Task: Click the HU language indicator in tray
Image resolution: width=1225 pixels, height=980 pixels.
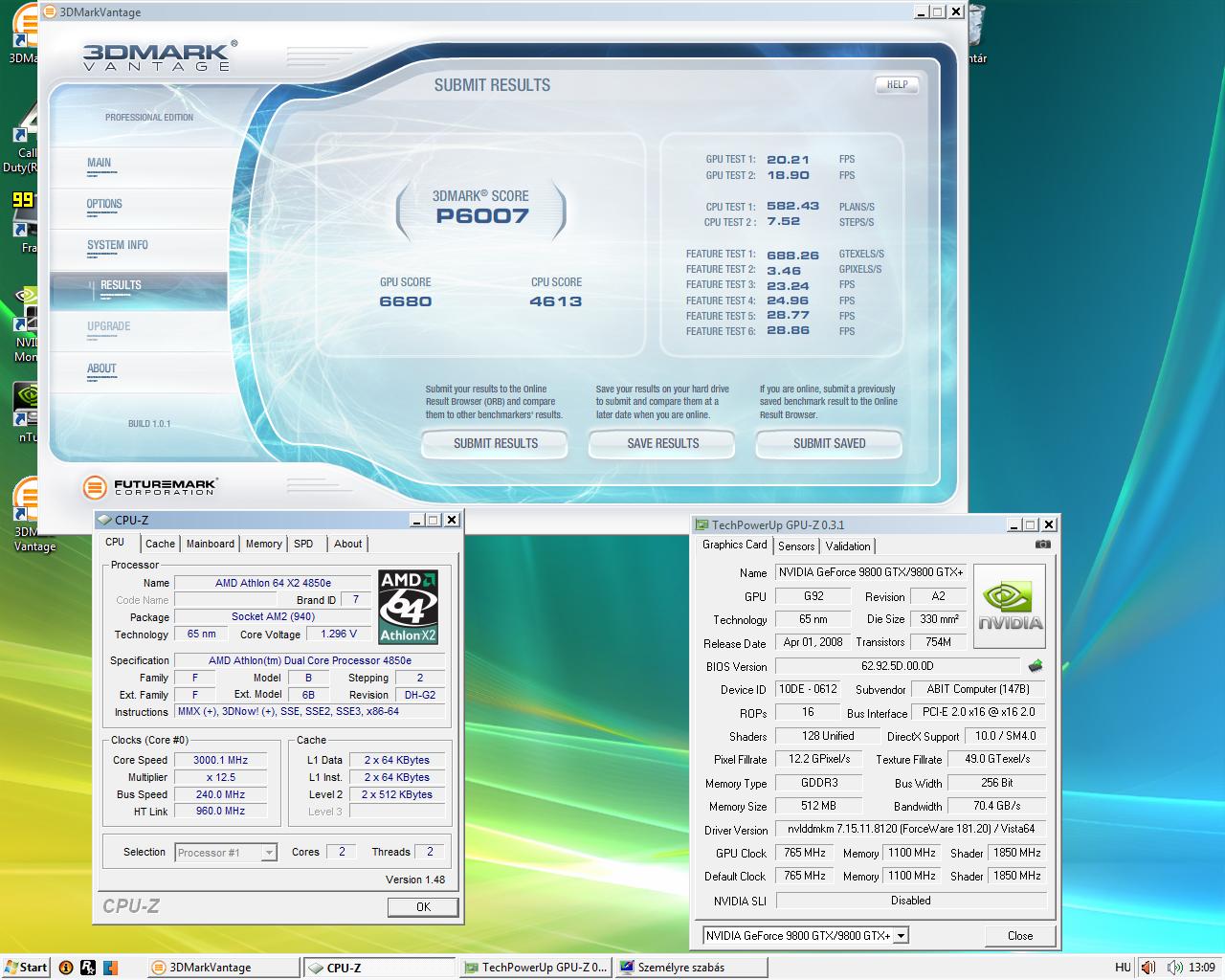Action: tap(1124, 968)
